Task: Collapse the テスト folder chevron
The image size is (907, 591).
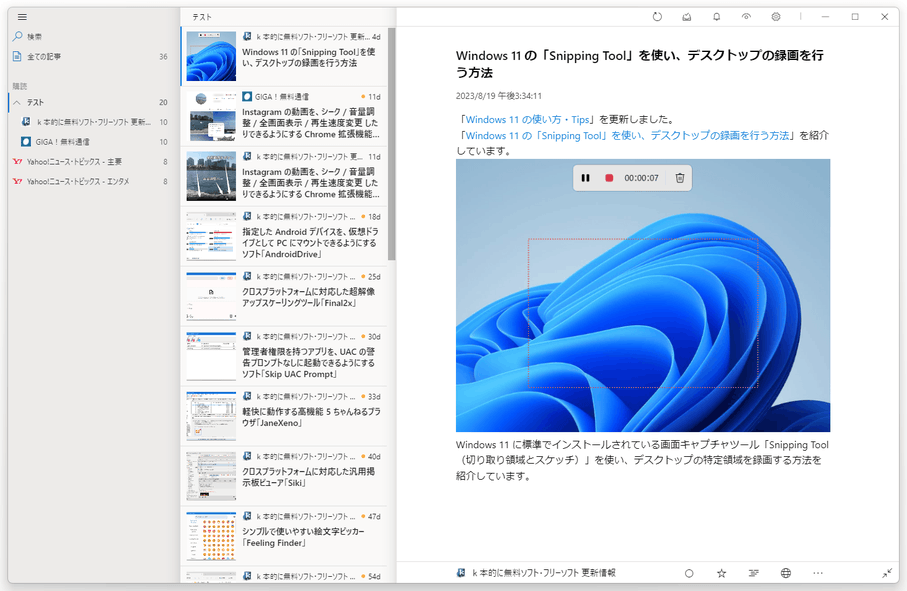Action: click(17, 102)
